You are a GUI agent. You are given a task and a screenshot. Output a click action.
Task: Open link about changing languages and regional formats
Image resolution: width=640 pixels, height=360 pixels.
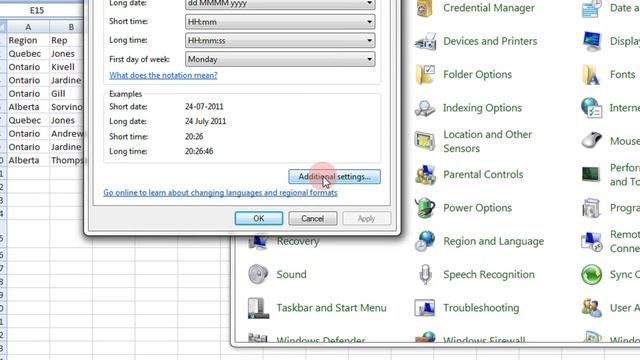tap(220, 193)
